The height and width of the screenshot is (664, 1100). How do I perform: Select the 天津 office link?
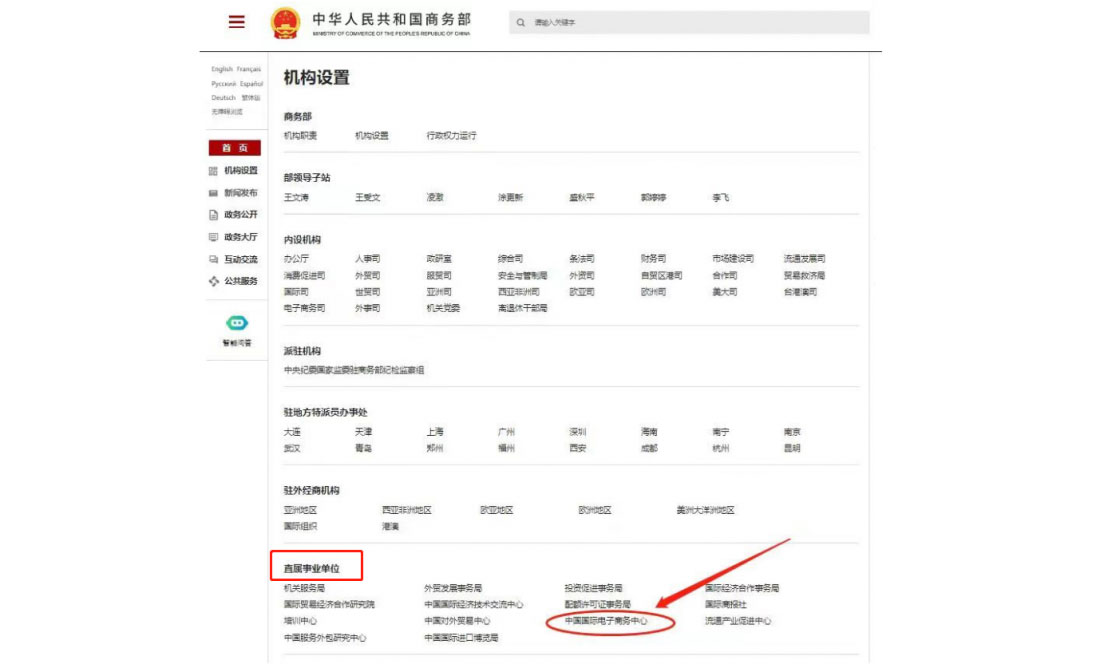(363, 432)
